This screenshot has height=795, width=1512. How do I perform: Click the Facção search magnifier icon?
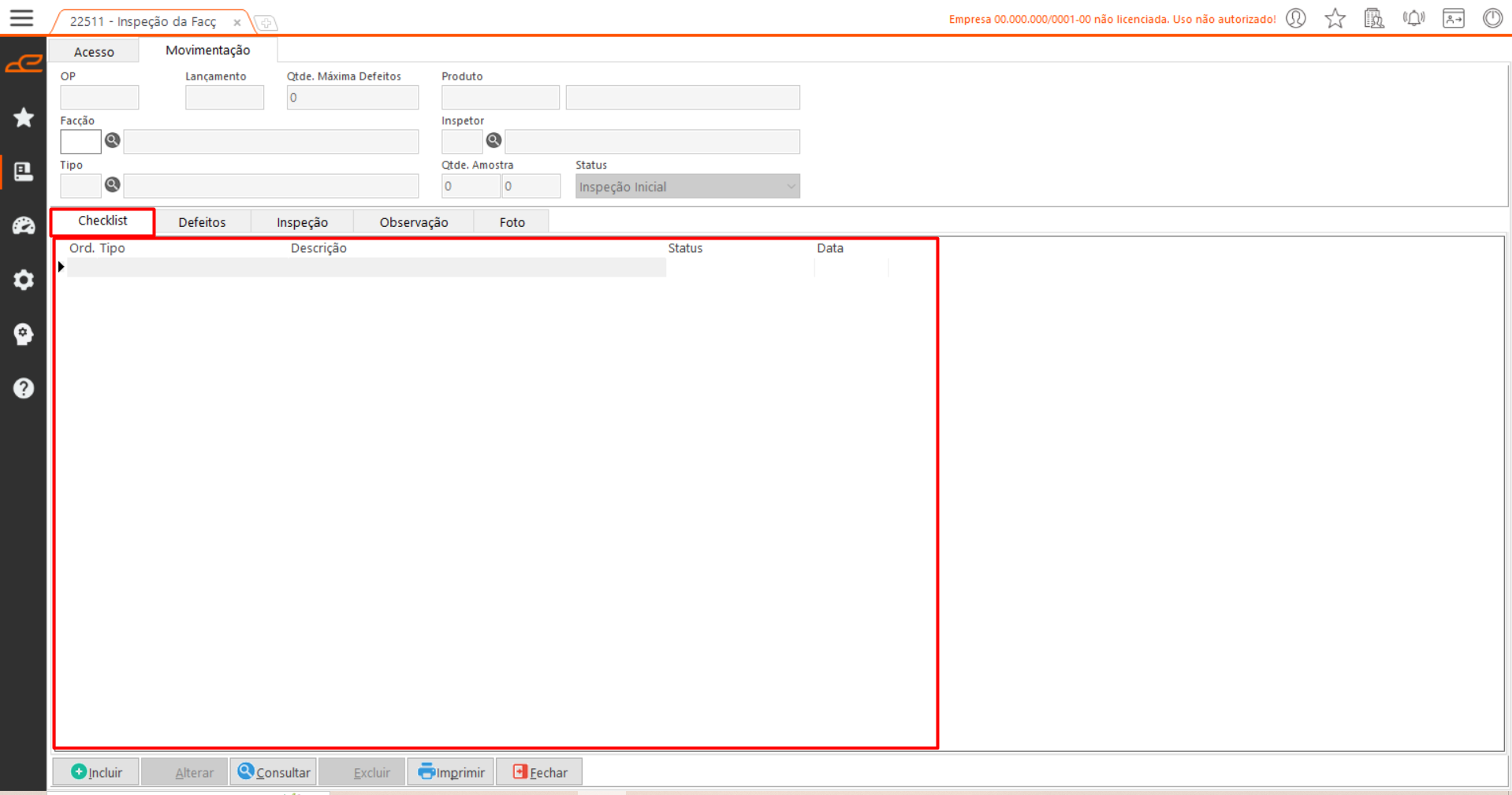coord(113,140)
